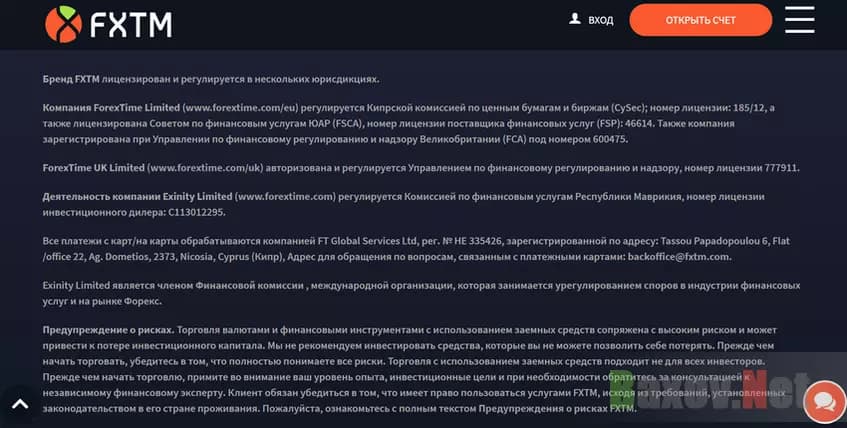Click the license number 777911
The image size is (847, 428).
point(781,168)
